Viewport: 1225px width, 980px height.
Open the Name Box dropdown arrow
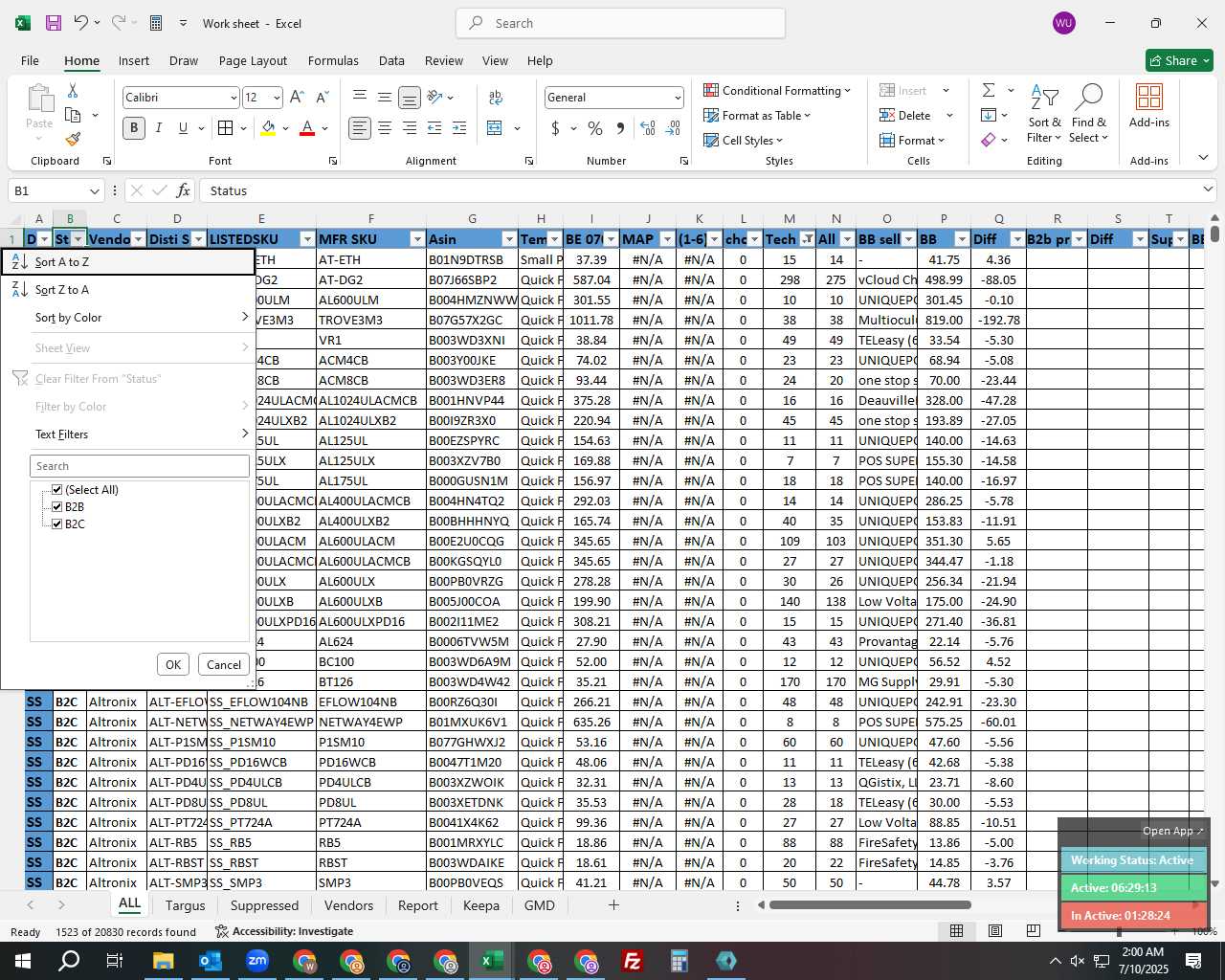coord(94,190)
